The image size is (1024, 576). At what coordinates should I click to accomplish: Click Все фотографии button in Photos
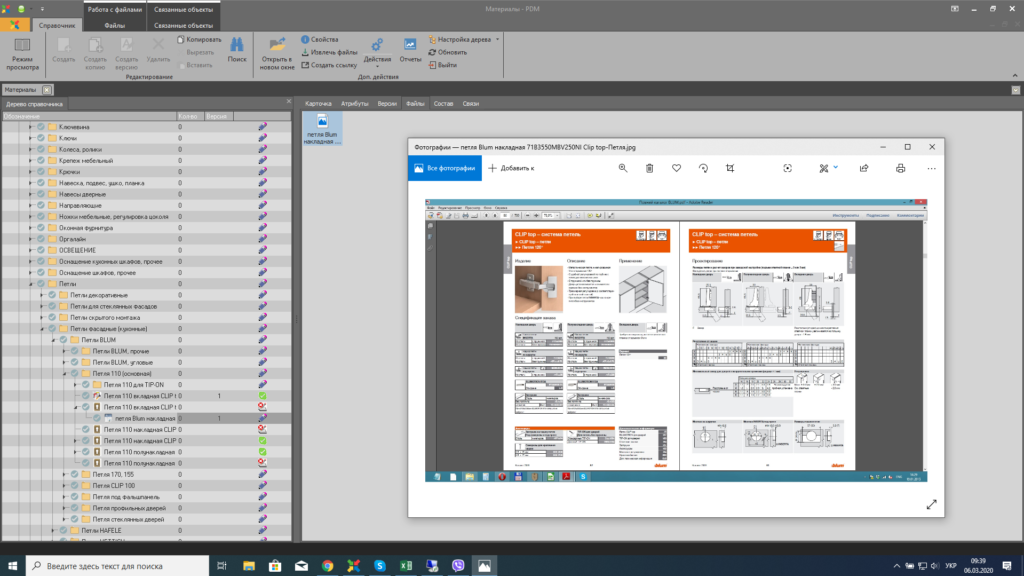(x=445, y=168)
